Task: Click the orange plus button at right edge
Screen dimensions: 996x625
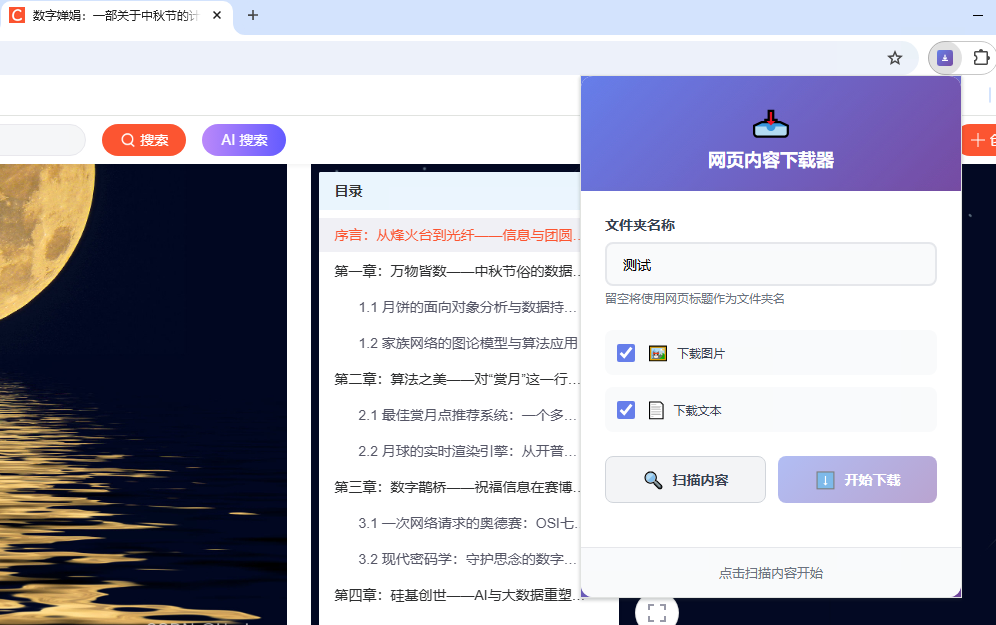Action: (x=979, y=140)
